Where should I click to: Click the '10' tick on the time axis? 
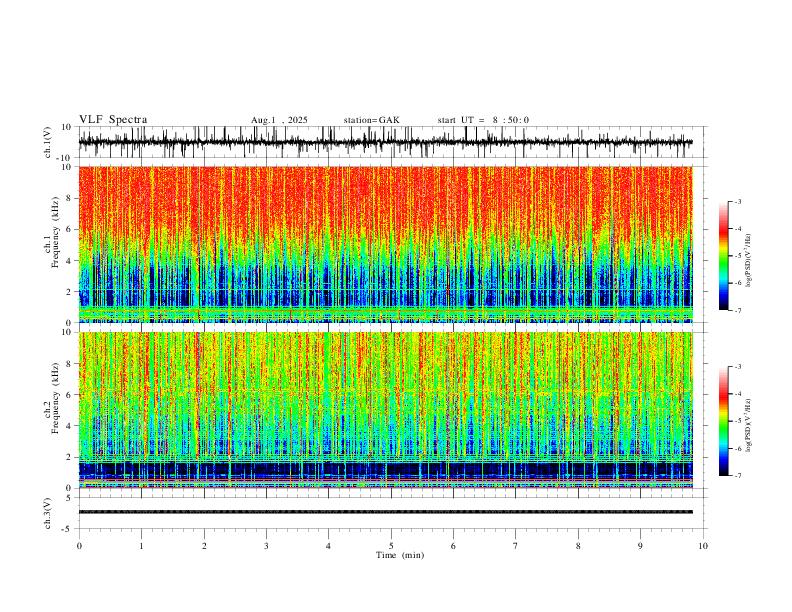[x=703, y=546]
